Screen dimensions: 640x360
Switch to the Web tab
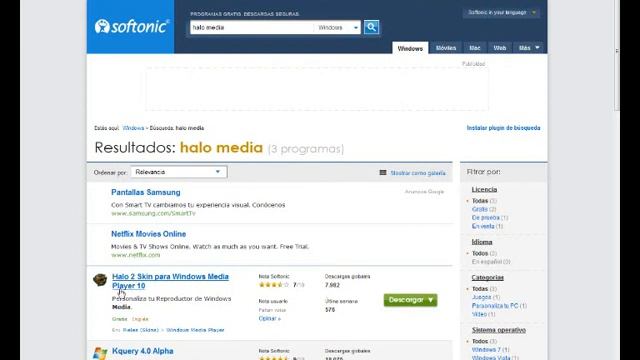[500, 48]
